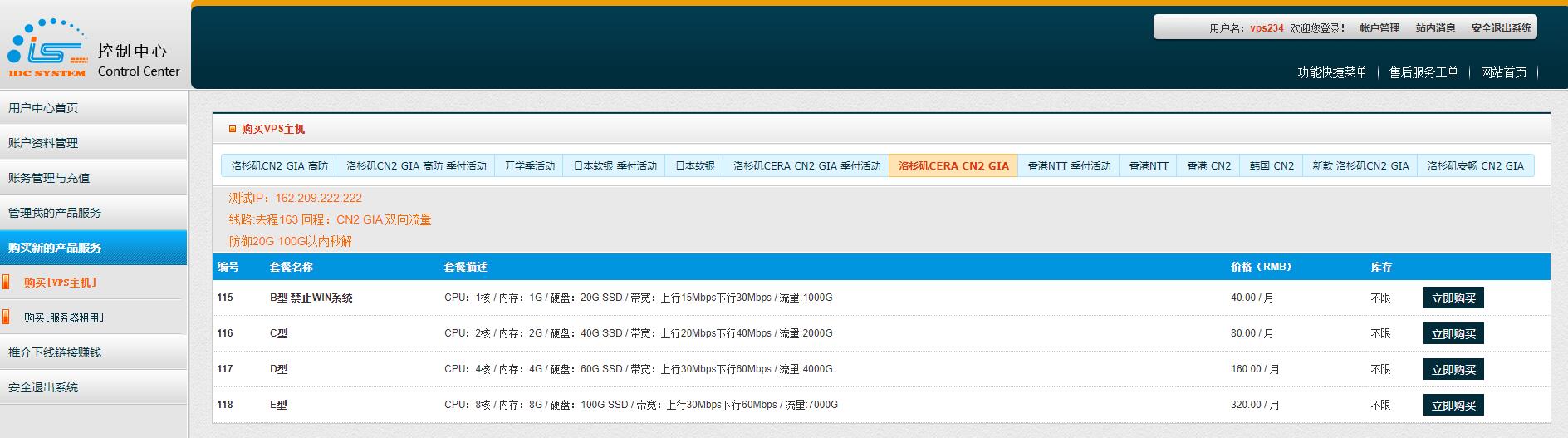The height and width of the screenshot is (438, 1568).
Task: Click 立即购买 for B型 plan 115
Action: pyautogui.click(x=1453, y=298)
